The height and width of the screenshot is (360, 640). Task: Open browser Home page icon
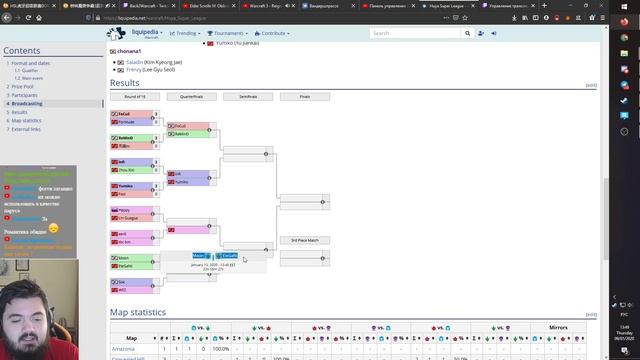[x=39, y=18]
